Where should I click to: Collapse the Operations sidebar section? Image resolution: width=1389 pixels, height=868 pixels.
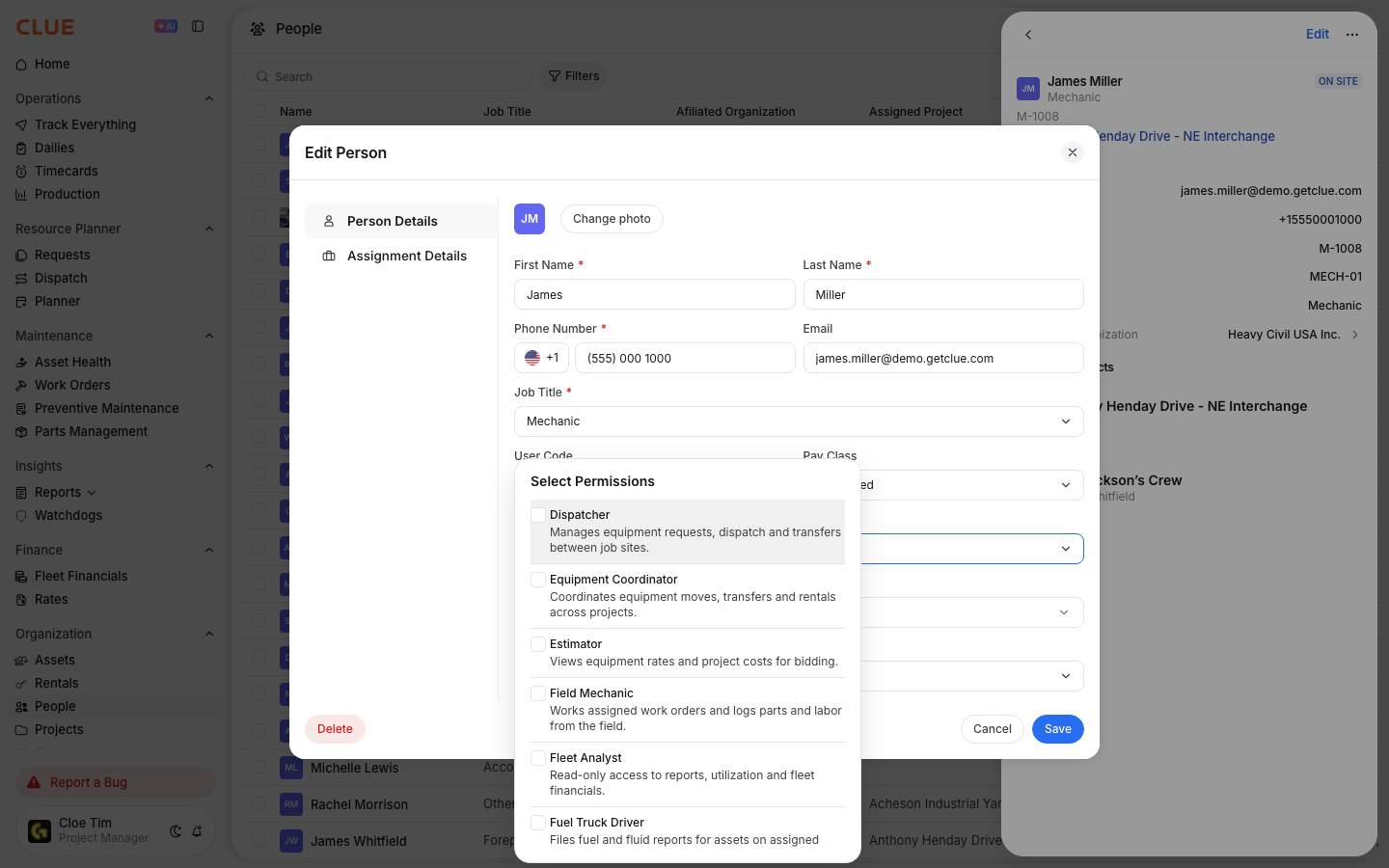tap(209, 98)
